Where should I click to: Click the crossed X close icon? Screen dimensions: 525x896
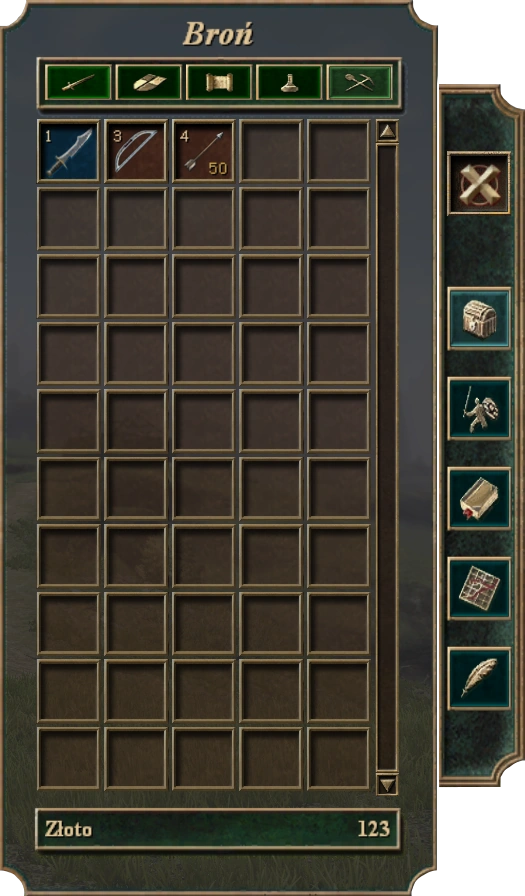coord(479,183)
